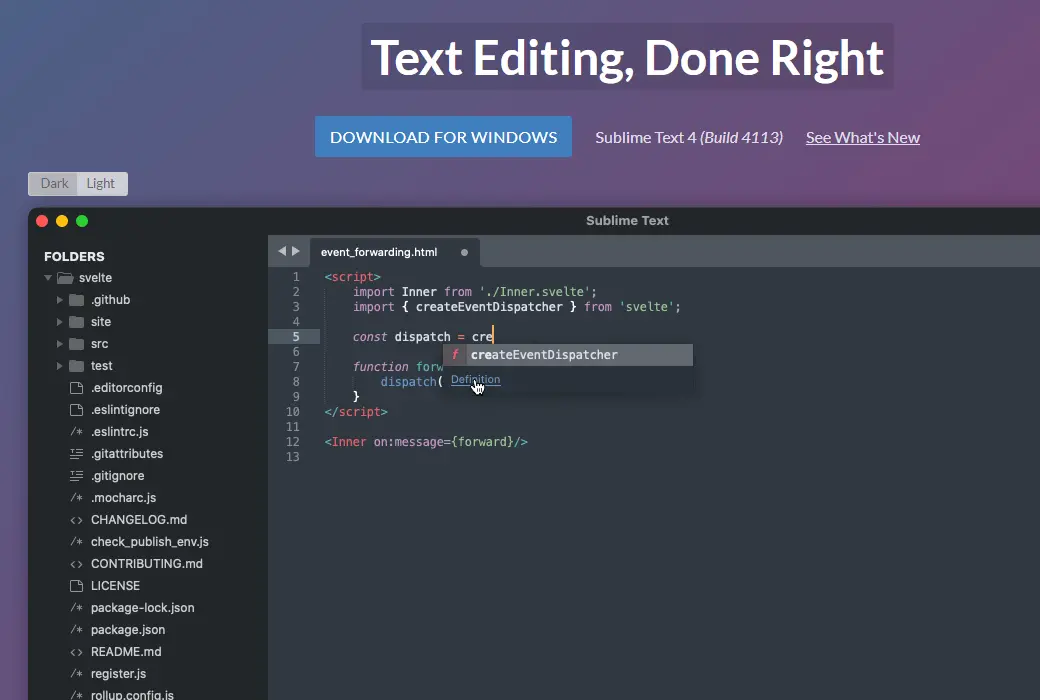Image resolution: width=1040 pixels, height=700 pixels.
Task: Switch the screenshot theme to Light
Action: click(101, 184)
